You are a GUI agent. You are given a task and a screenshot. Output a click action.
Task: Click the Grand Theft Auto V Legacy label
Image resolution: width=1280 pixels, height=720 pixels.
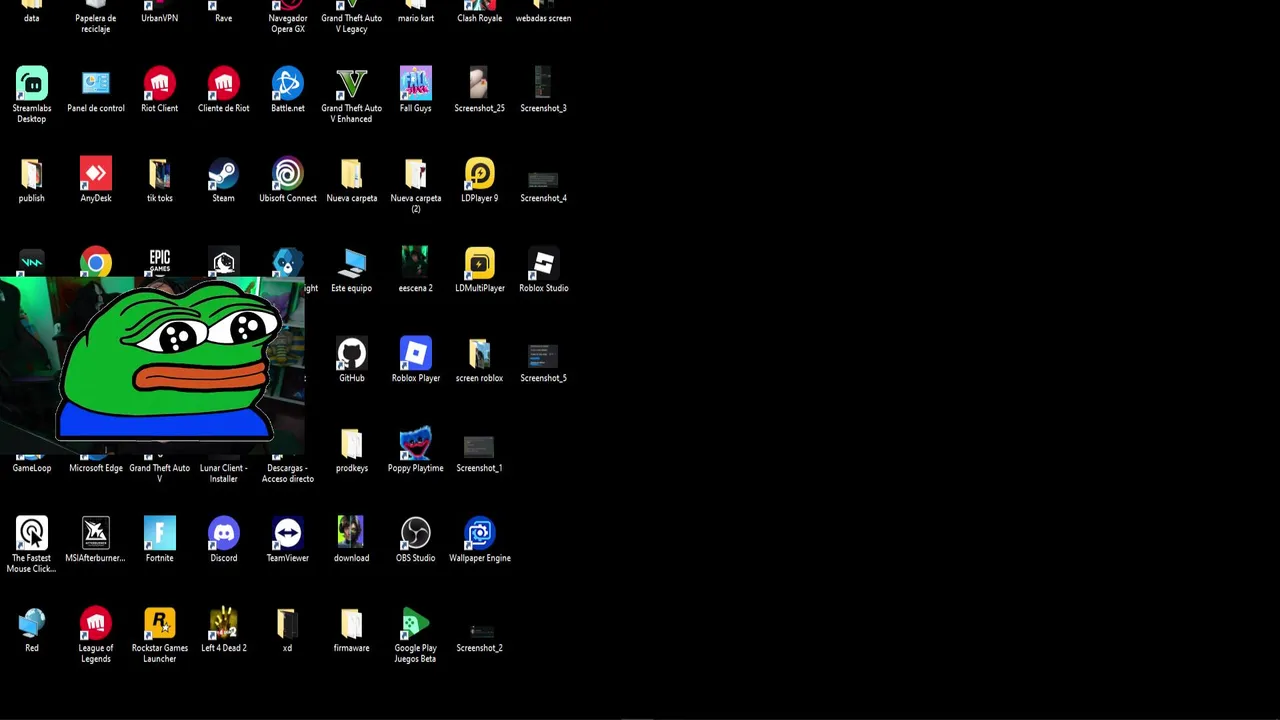351,23
